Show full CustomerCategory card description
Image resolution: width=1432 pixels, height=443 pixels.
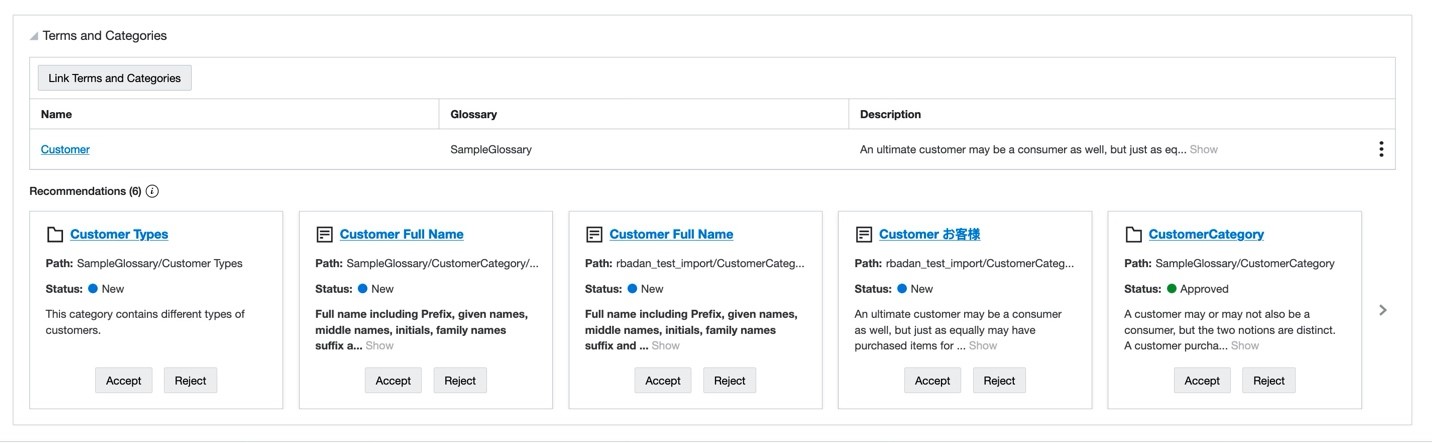pyautogui.click(x=1245, y=346)
